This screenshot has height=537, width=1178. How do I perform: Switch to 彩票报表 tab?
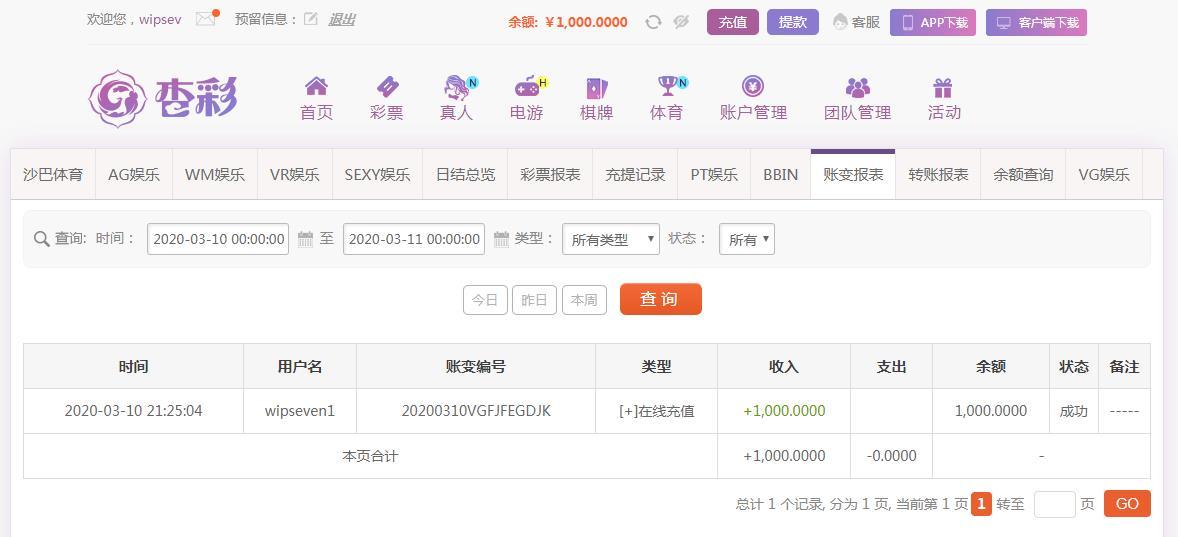point(550,175)
